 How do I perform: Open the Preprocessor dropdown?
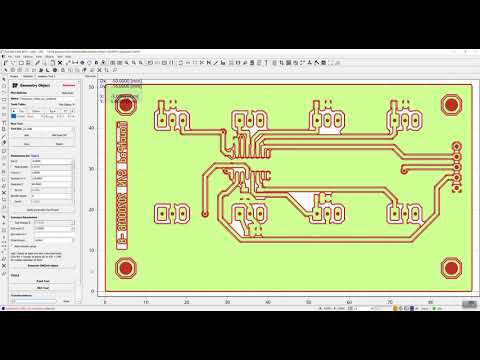coord(53,240)
